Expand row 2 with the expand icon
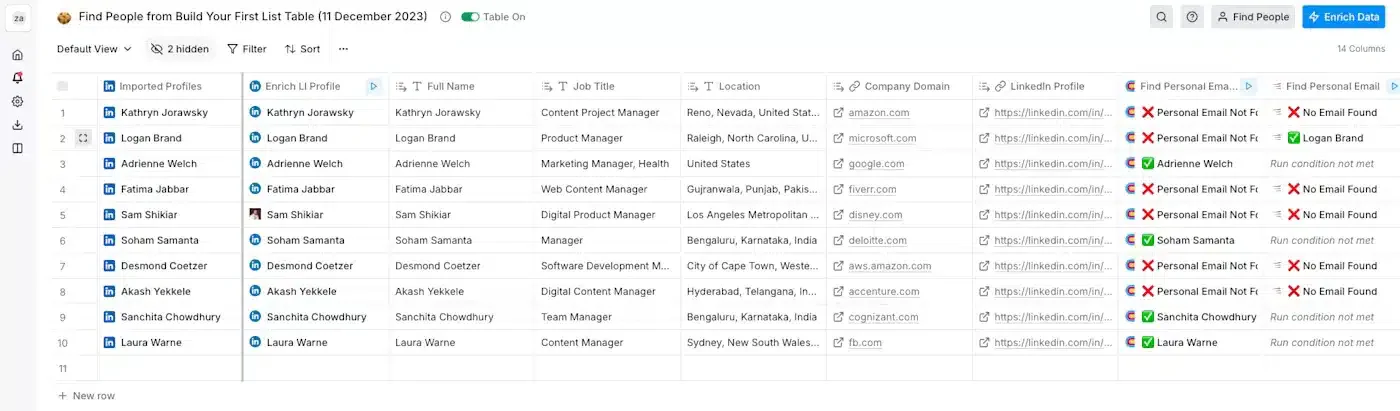 pyautogui.click(x=83, y=138)
